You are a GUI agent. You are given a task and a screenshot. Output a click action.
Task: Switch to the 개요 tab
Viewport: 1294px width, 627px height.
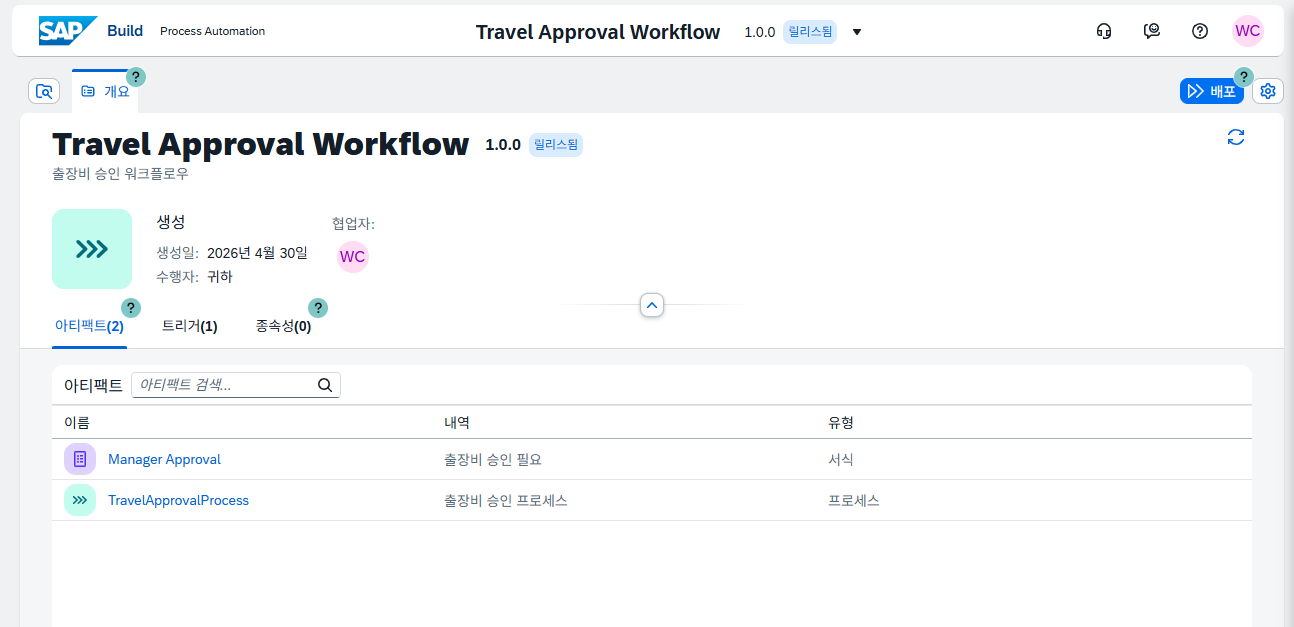(x=105, y=91)
